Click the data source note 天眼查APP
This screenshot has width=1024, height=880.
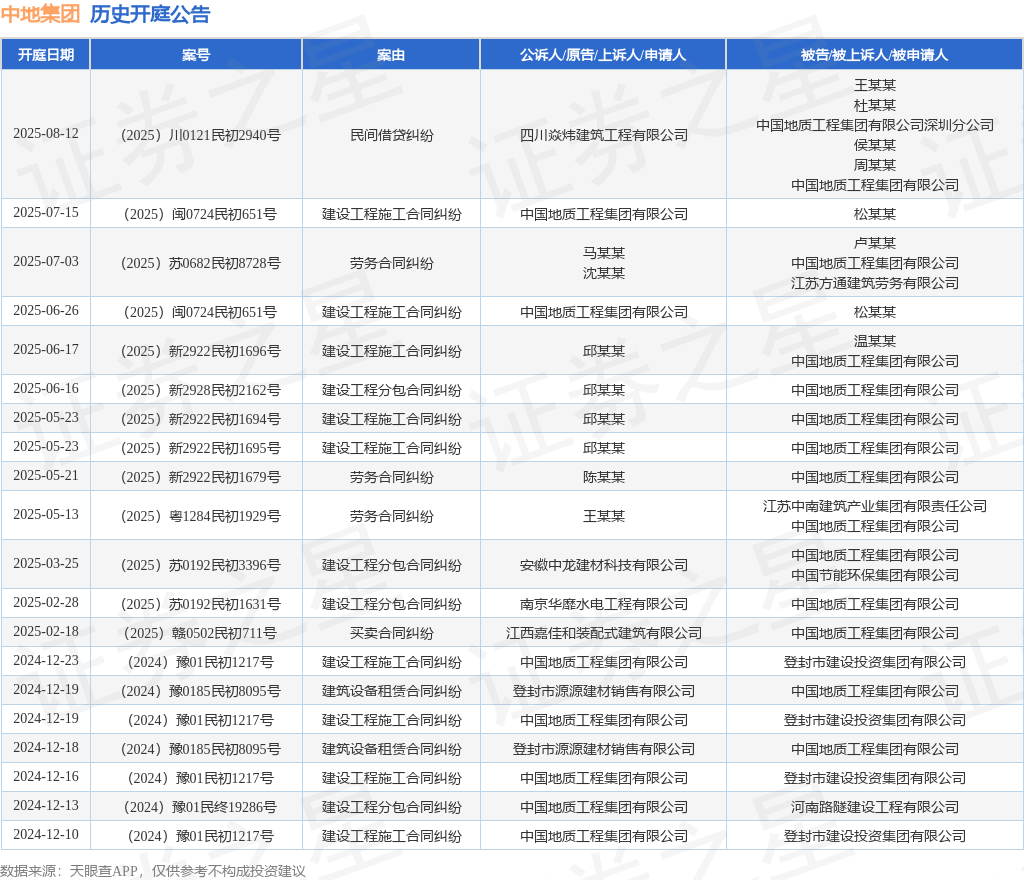(103, 871)
